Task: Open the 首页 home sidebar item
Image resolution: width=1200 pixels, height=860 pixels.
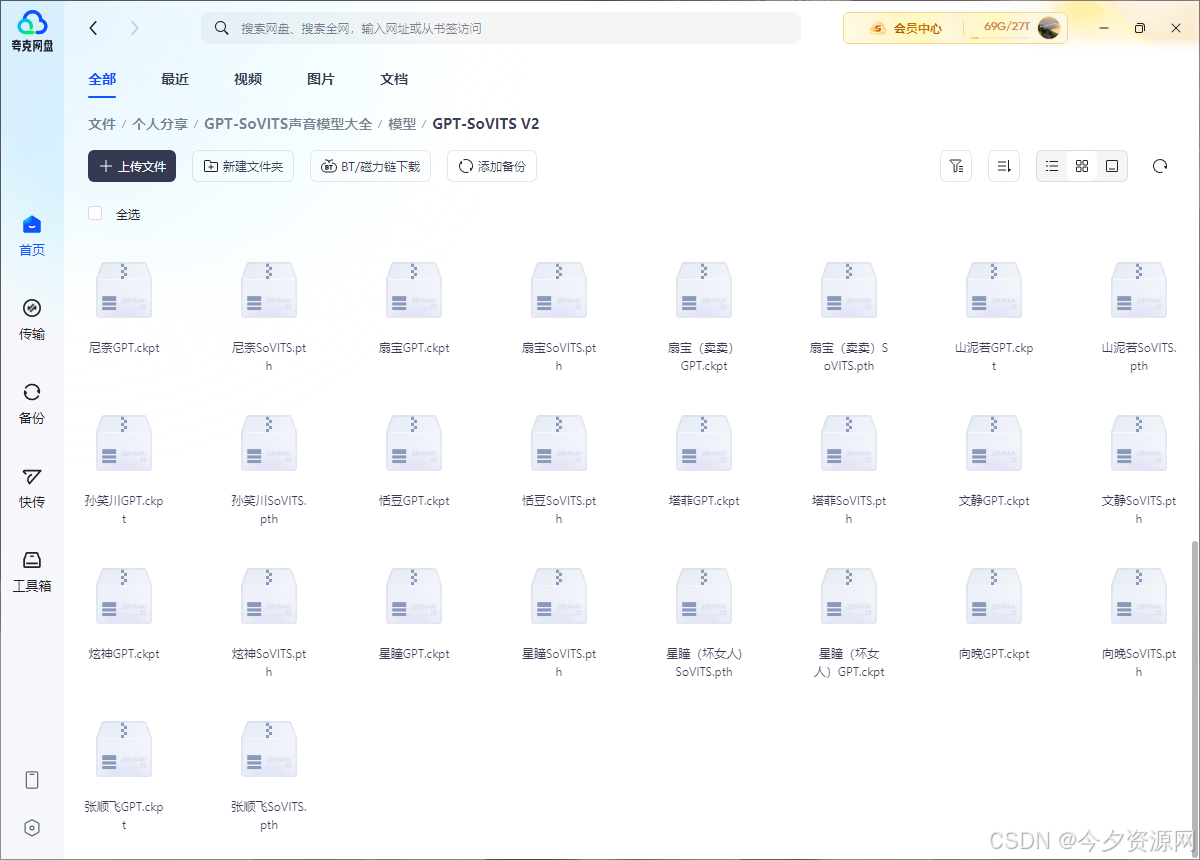Action: (32, 236)
